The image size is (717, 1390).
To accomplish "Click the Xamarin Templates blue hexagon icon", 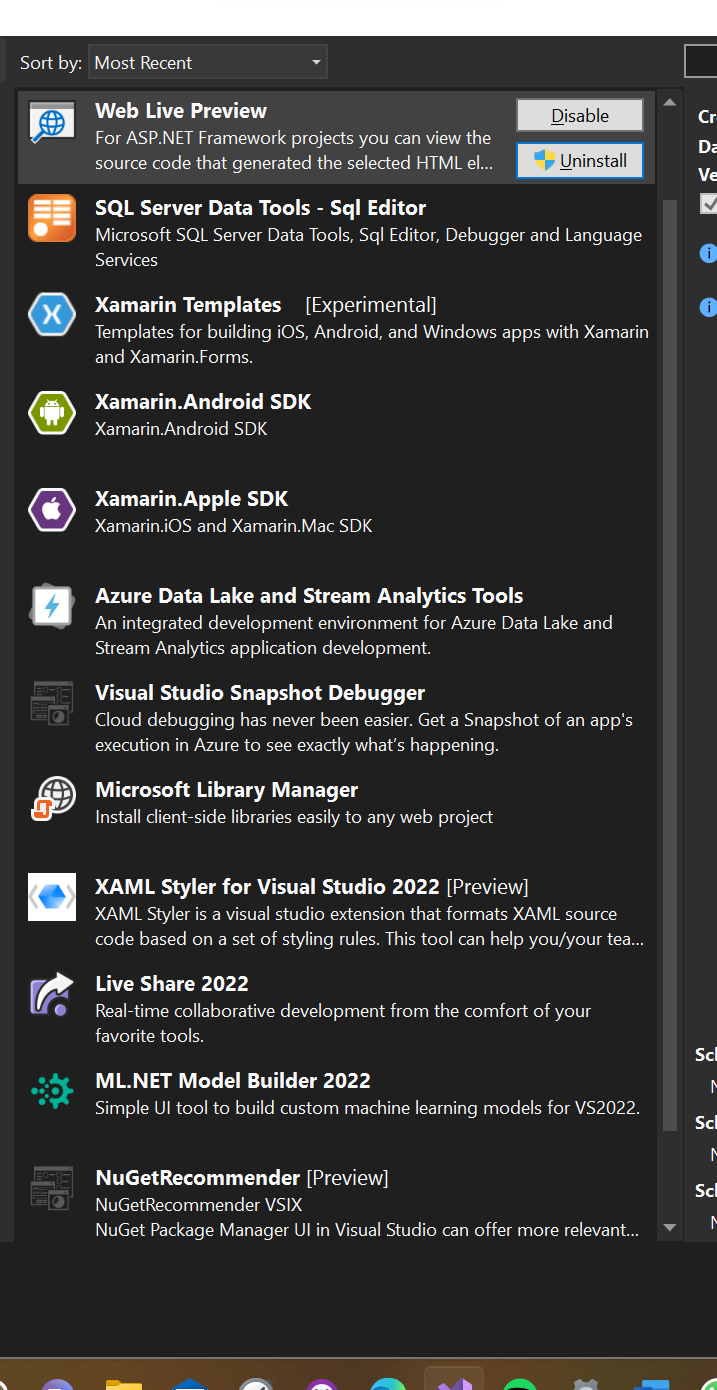I will [x=52, y=315].
